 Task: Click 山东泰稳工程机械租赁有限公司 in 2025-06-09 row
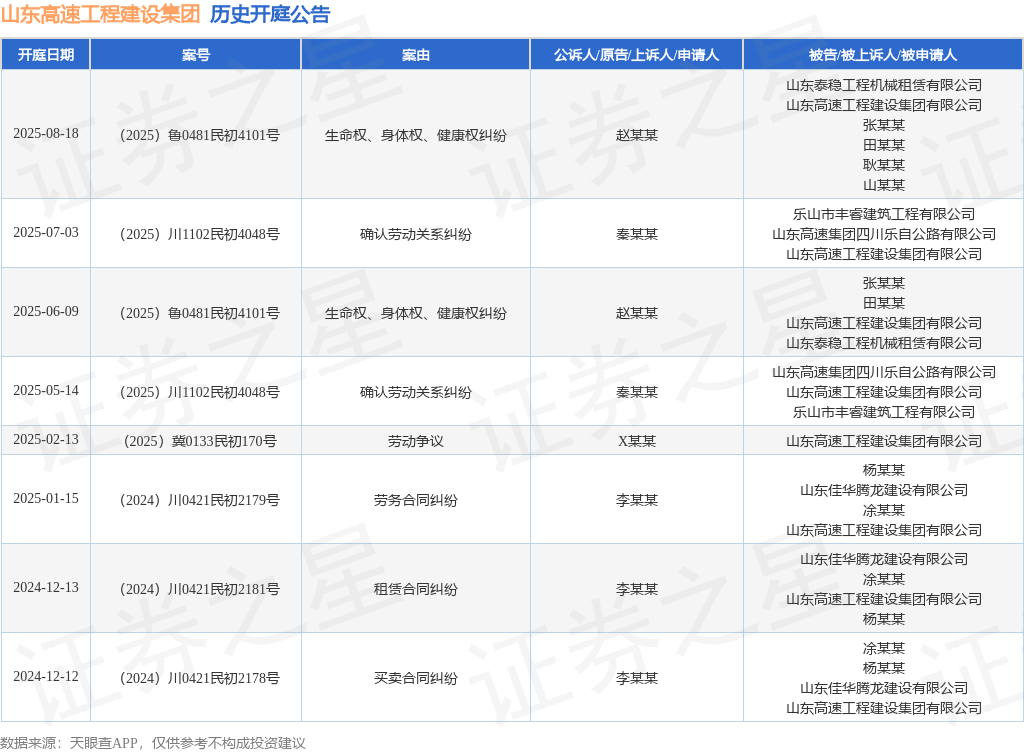click(884, 343)
